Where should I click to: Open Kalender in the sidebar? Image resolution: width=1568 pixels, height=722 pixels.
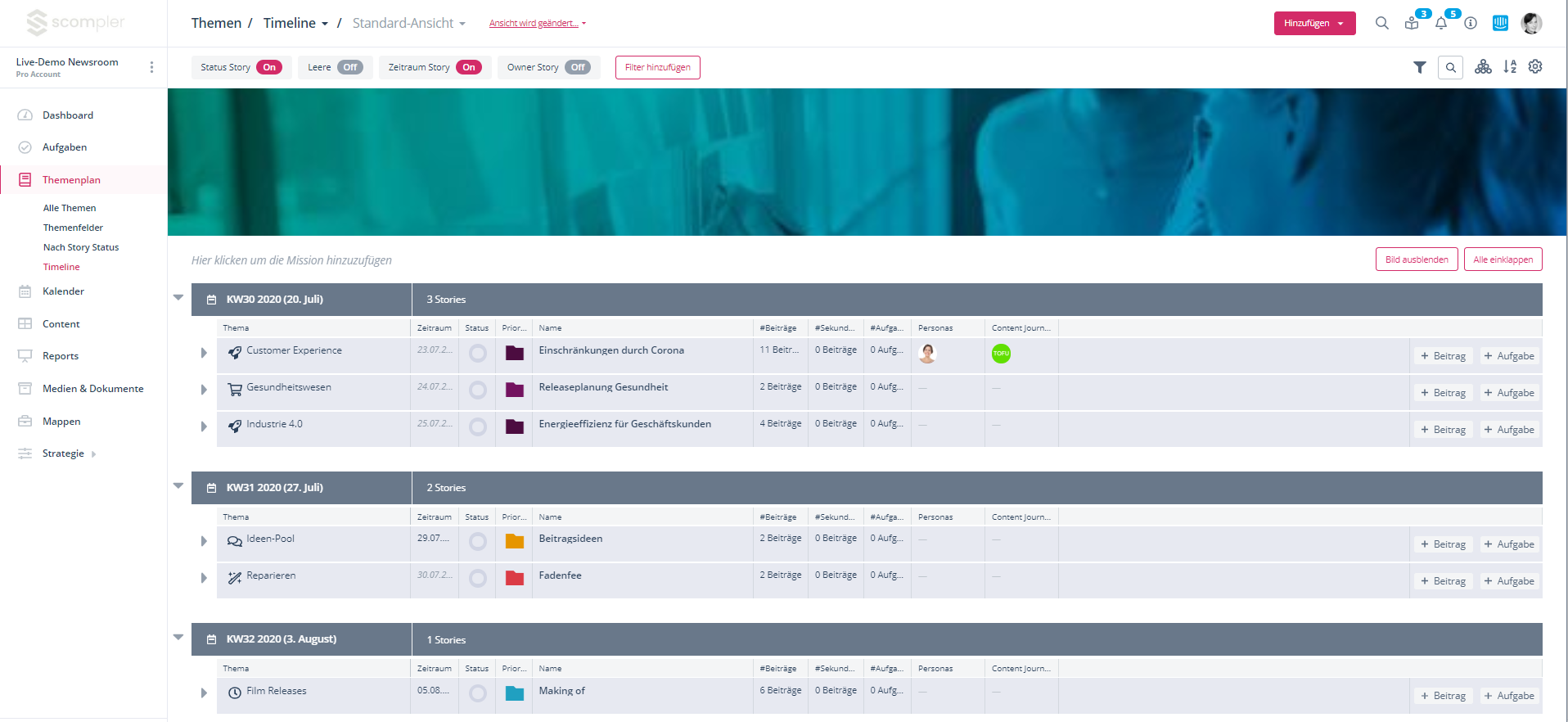(x=63, y=291)
